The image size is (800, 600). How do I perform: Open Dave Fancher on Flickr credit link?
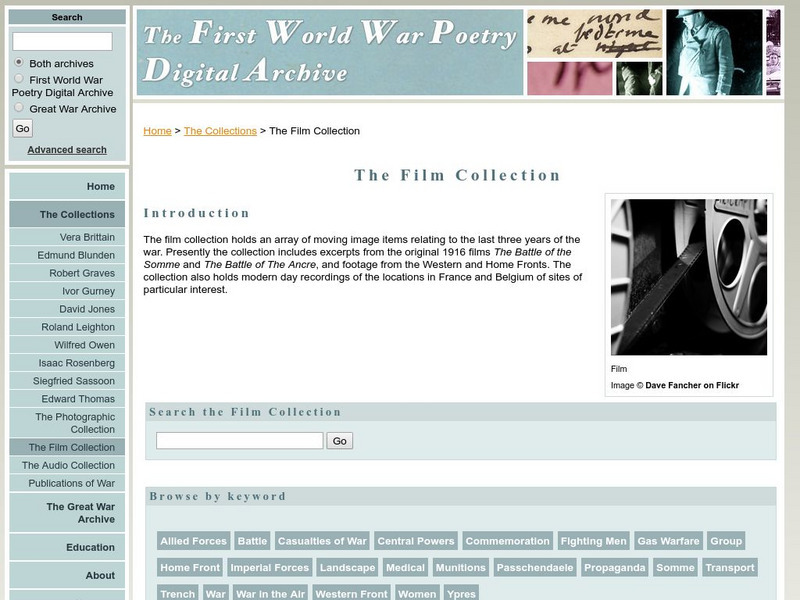(692, 385)
